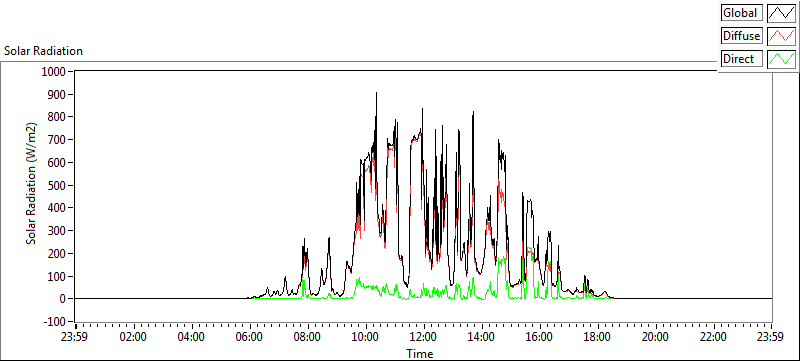The image size is (800, 361).
Task: Click the 14:00 time axis label
Action: pyautogui.click(x=482, y=337)
